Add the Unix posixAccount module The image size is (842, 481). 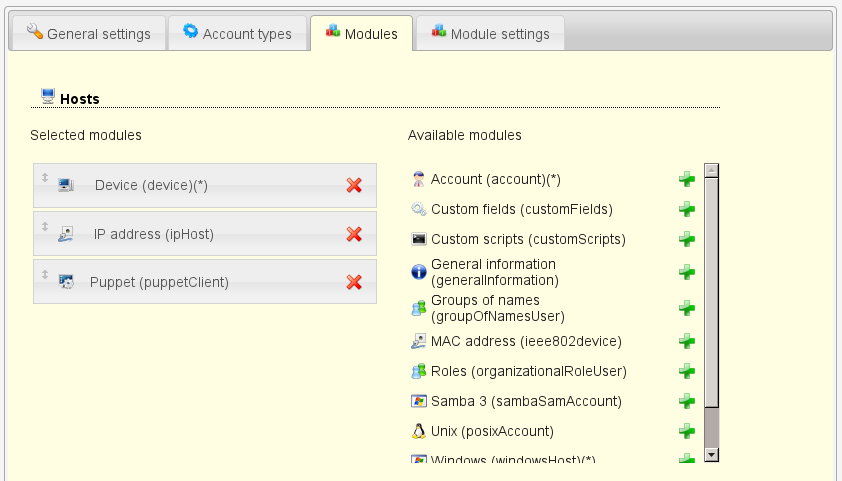point(687,431)
